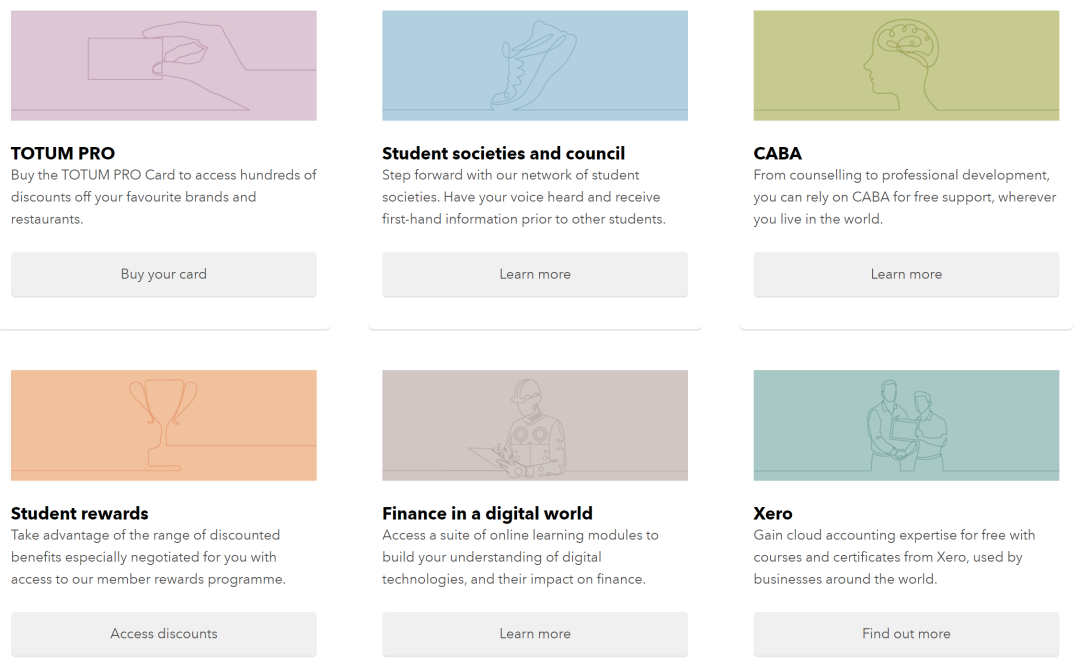Click the handshake business people illustration
1080x667 pixels.
[x=906, y=425]
